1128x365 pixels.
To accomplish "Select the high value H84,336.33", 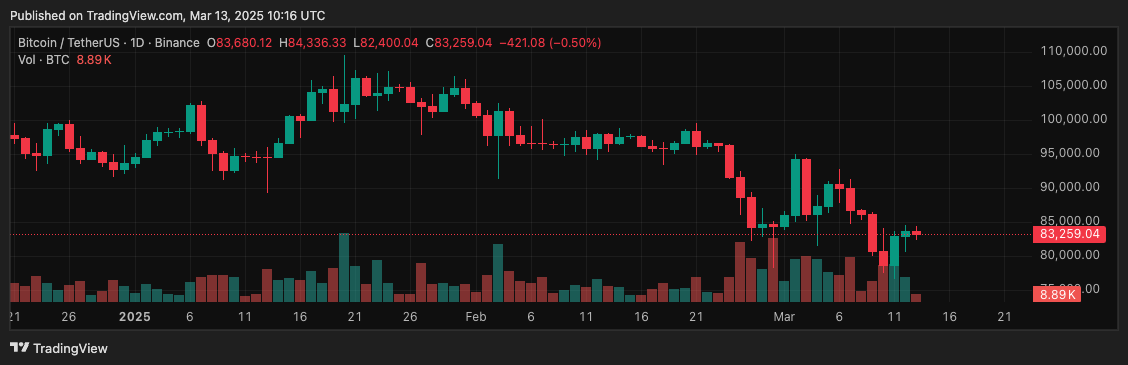I will (x=313, y=43).
